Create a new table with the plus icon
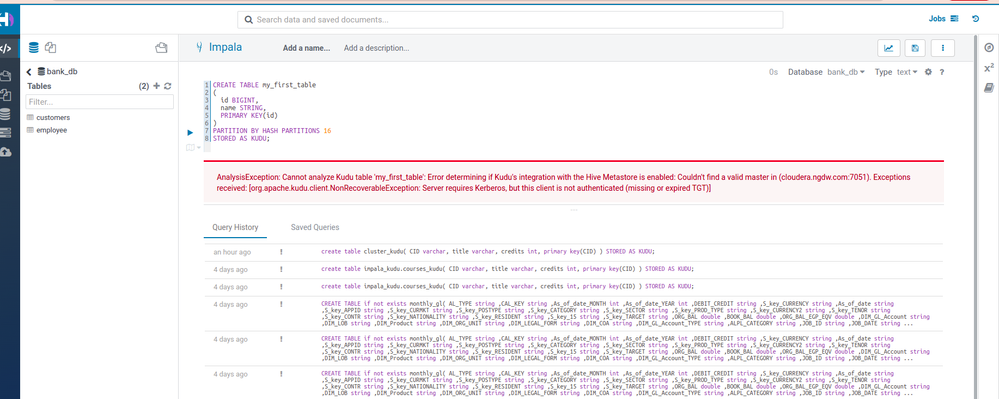 157,86
